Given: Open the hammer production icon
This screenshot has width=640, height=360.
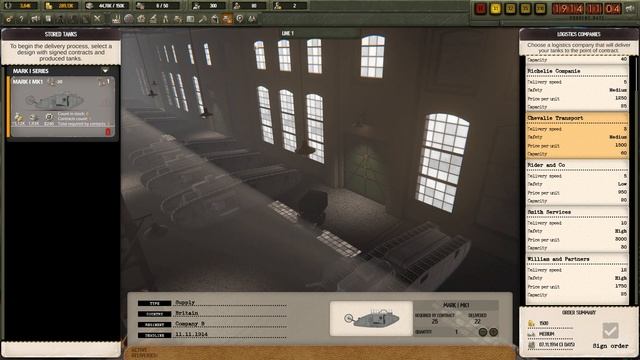Looking at the screenshot, I should (x=202, y=19).
